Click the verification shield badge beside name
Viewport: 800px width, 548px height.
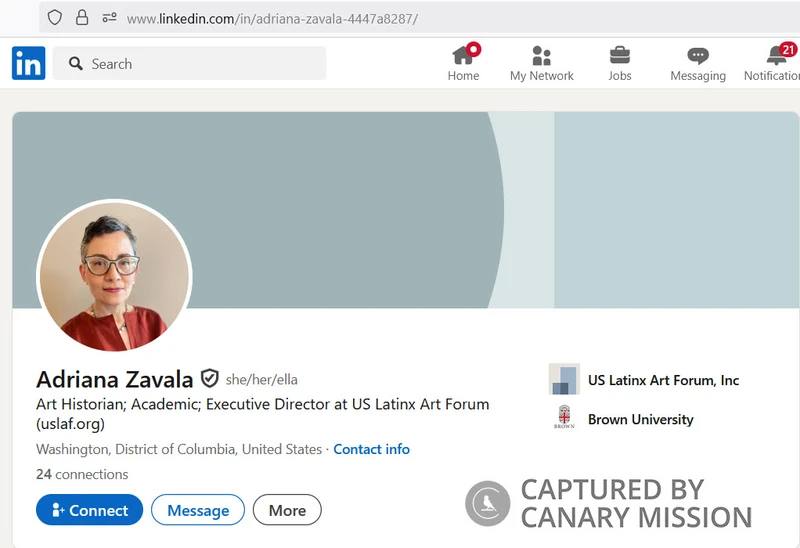pyautogui.click(x=209, y=379)
